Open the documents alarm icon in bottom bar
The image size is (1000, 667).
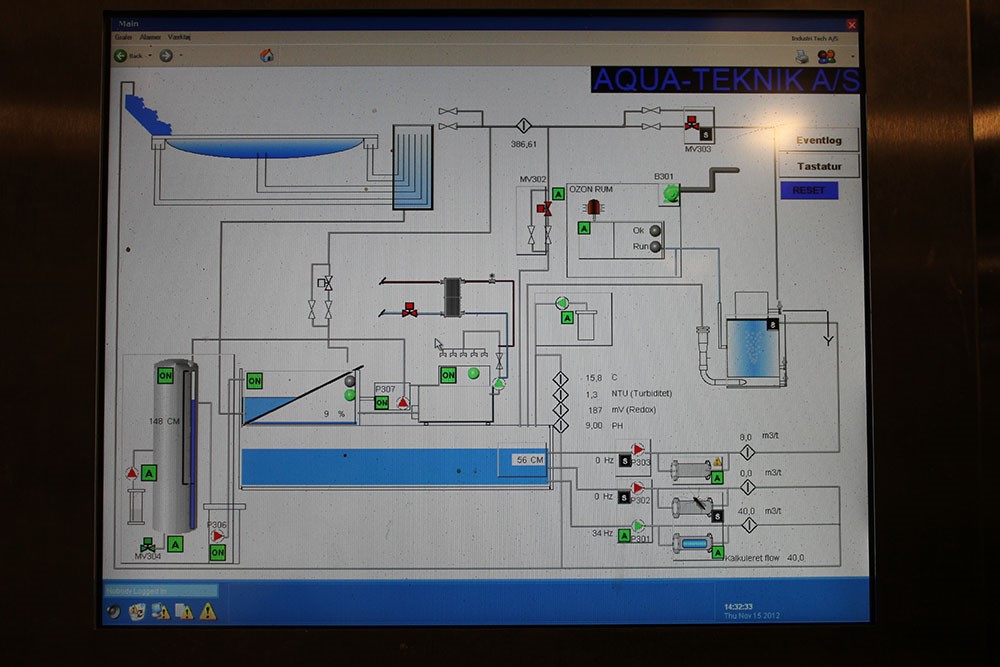pyautogui.click(x=184, y=612)
